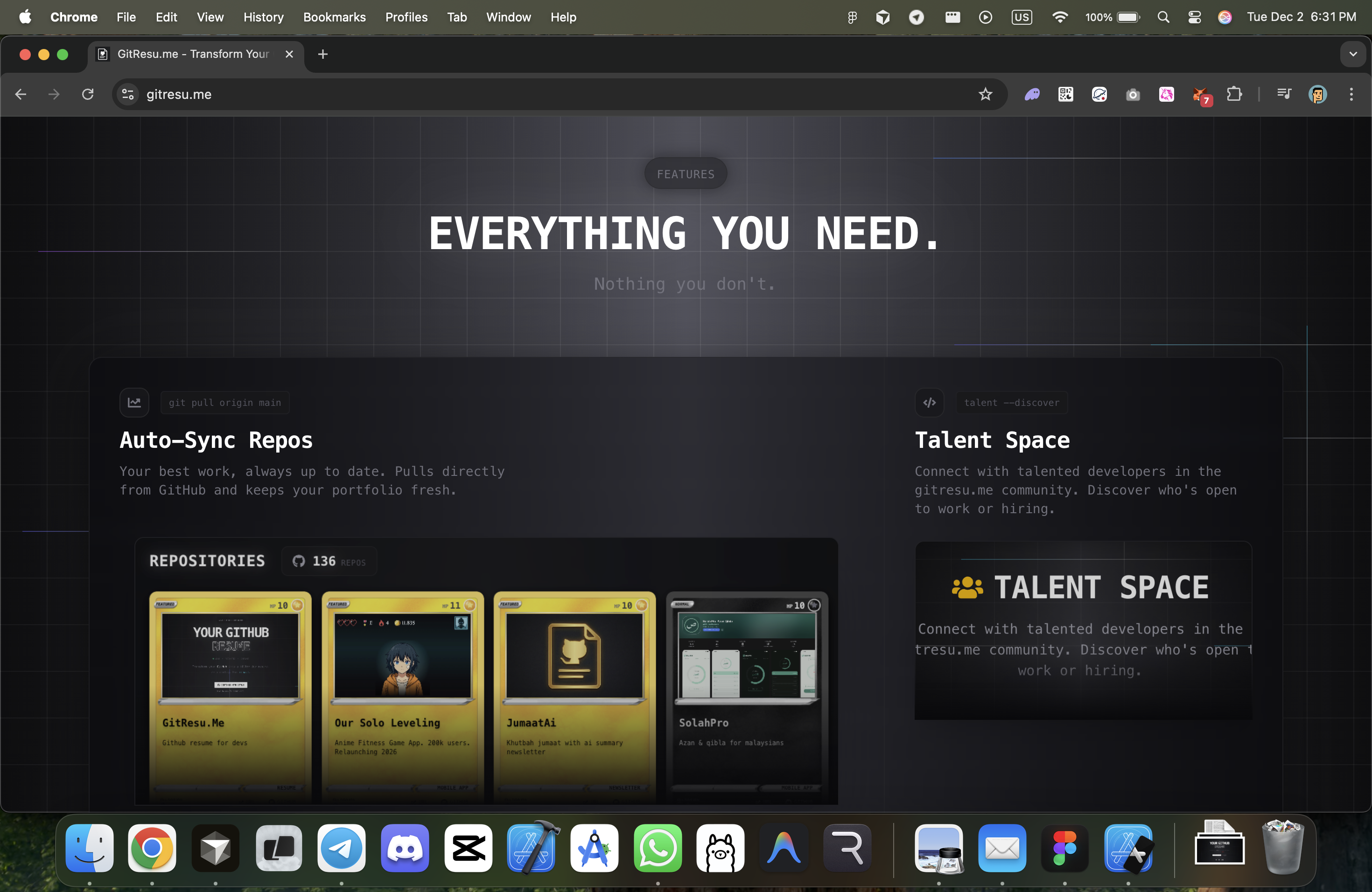The image size is (1372, 892).
Task: Open site permissions via the tune icon
Action: [x=127, y=95]
